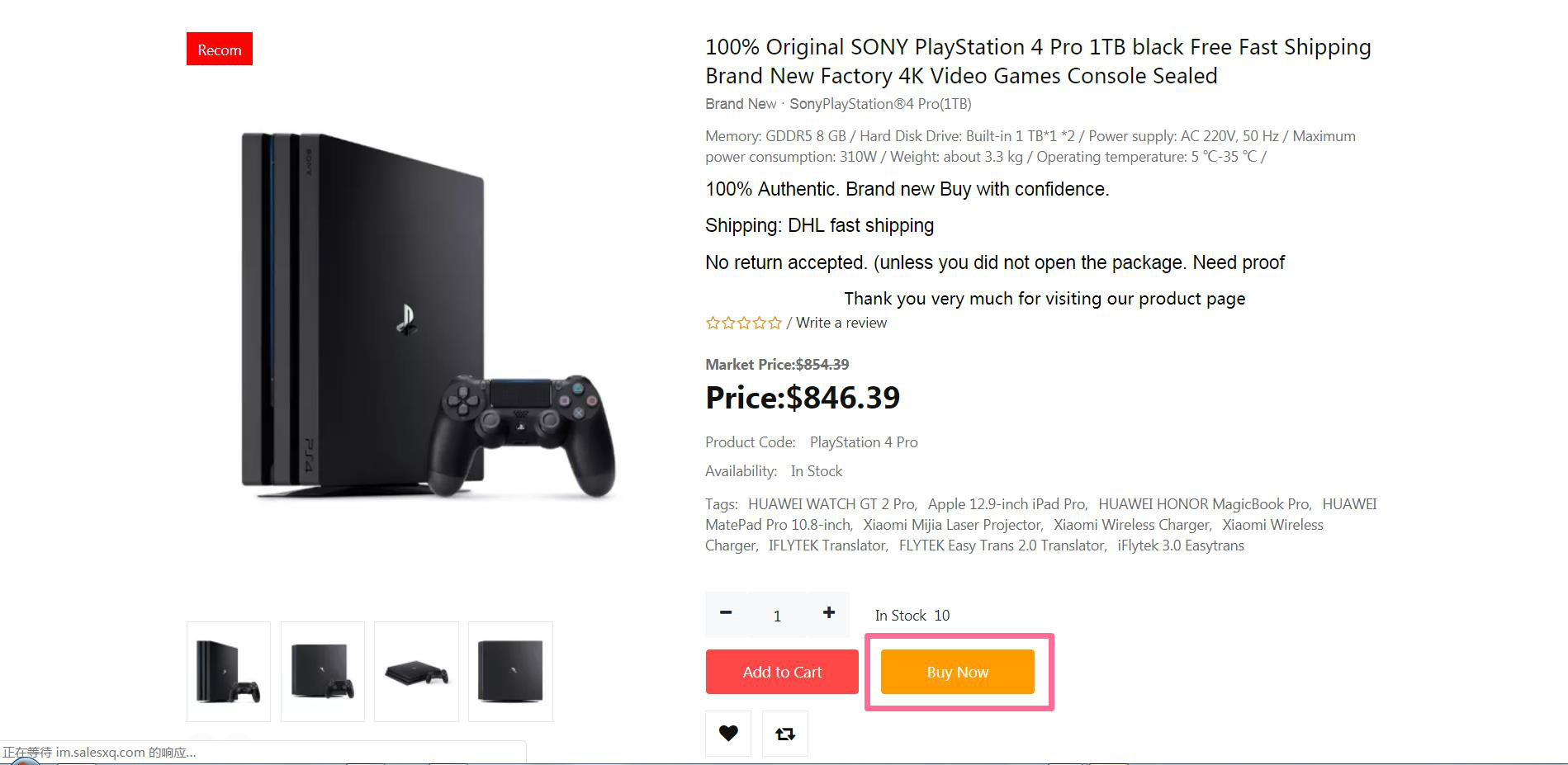Click the heart wishlist icon
Screen dimensions: 1568x765
pos(727,733)
